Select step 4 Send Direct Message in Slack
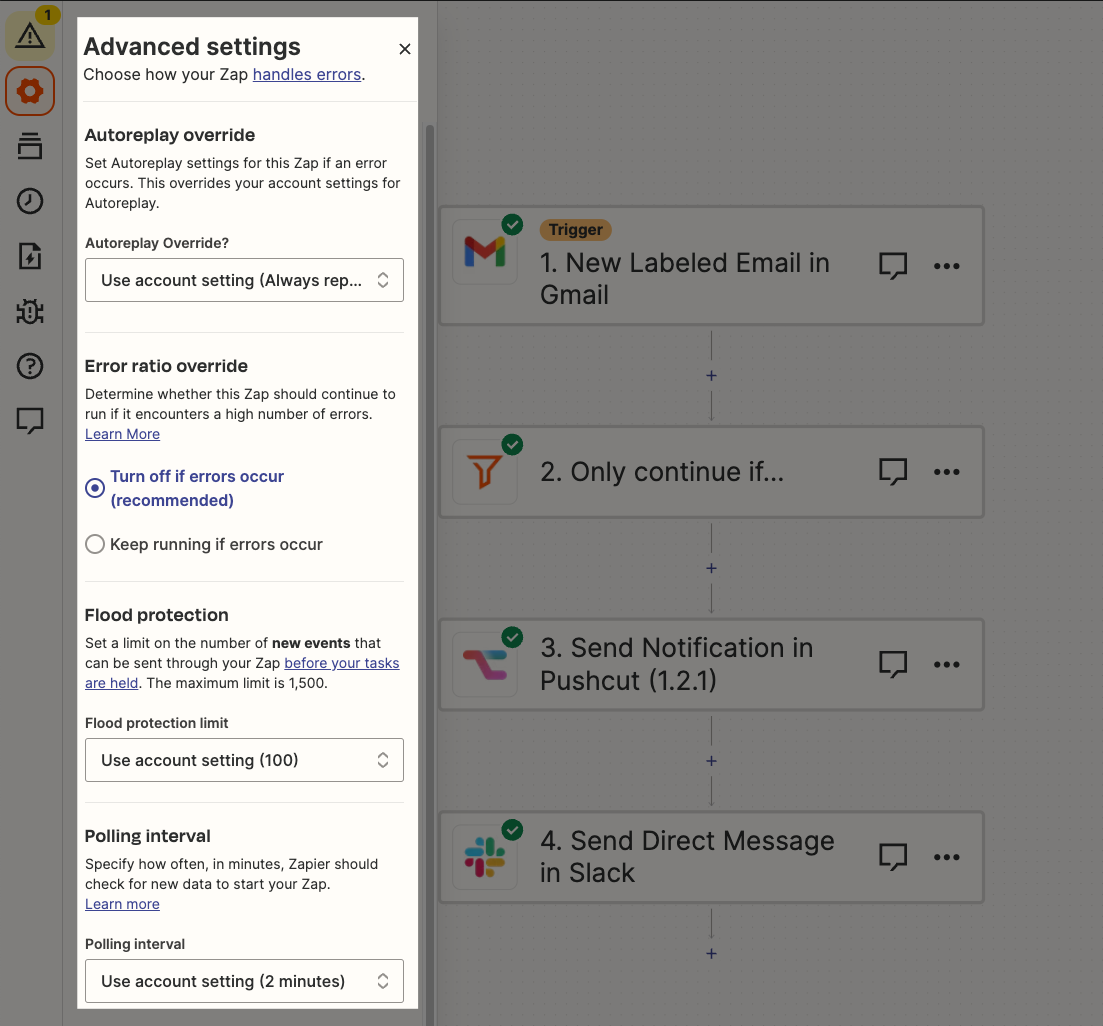 tap(687, 857)
